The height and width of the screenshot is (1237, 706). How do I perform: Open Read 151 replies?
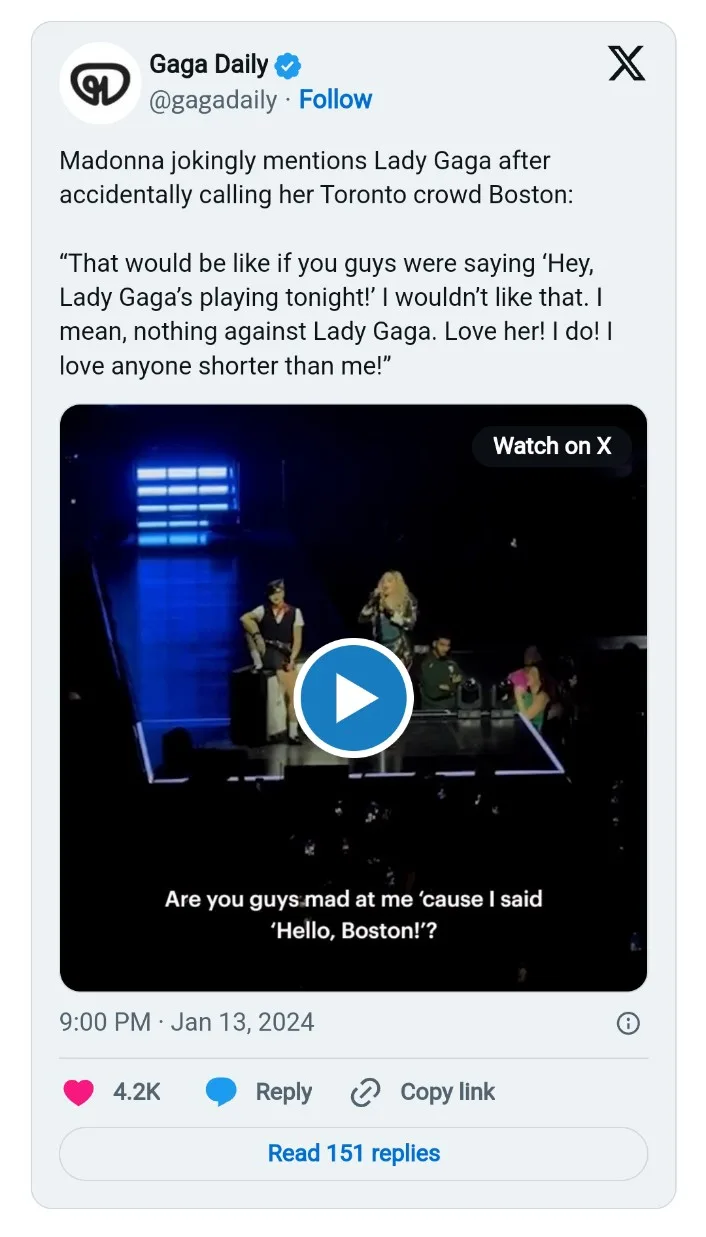(353, 1153)
